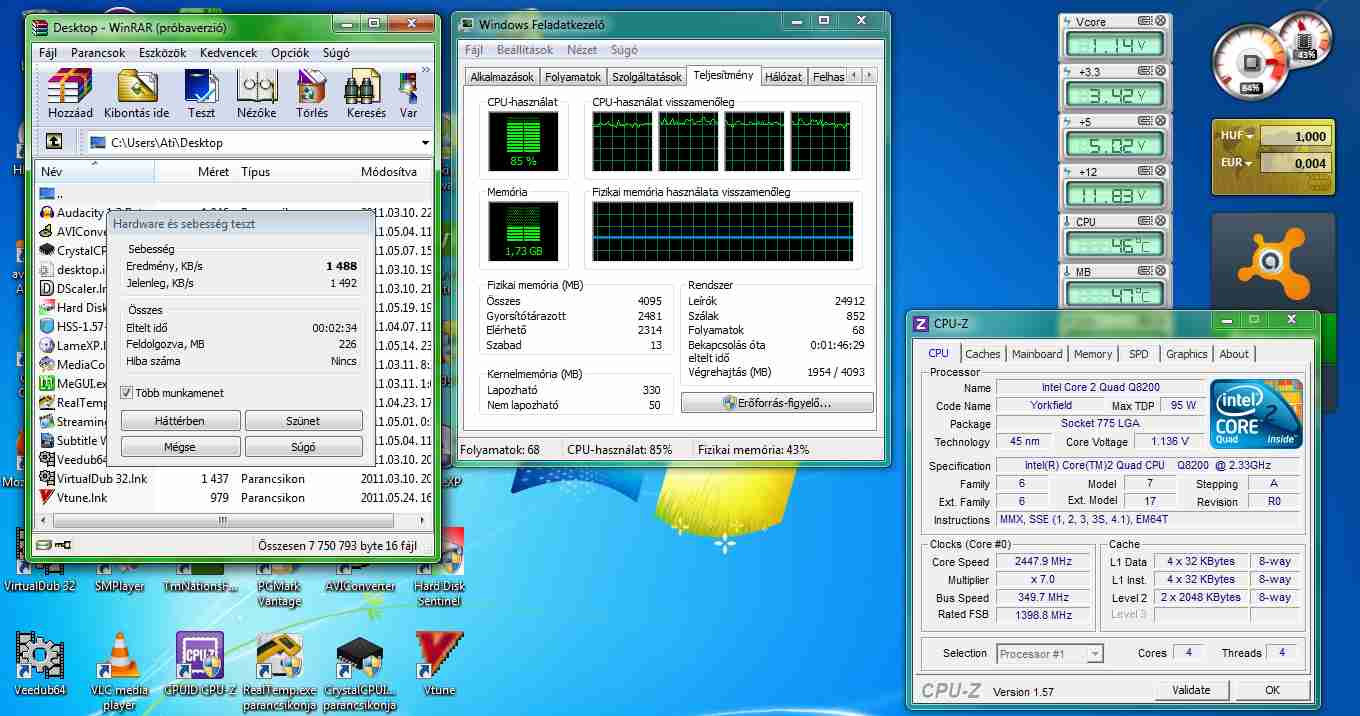Image resolution: width=1360 pixels, height=716 pixels.
Task: Click the Mégse button
Action: [x=180, y=447]
